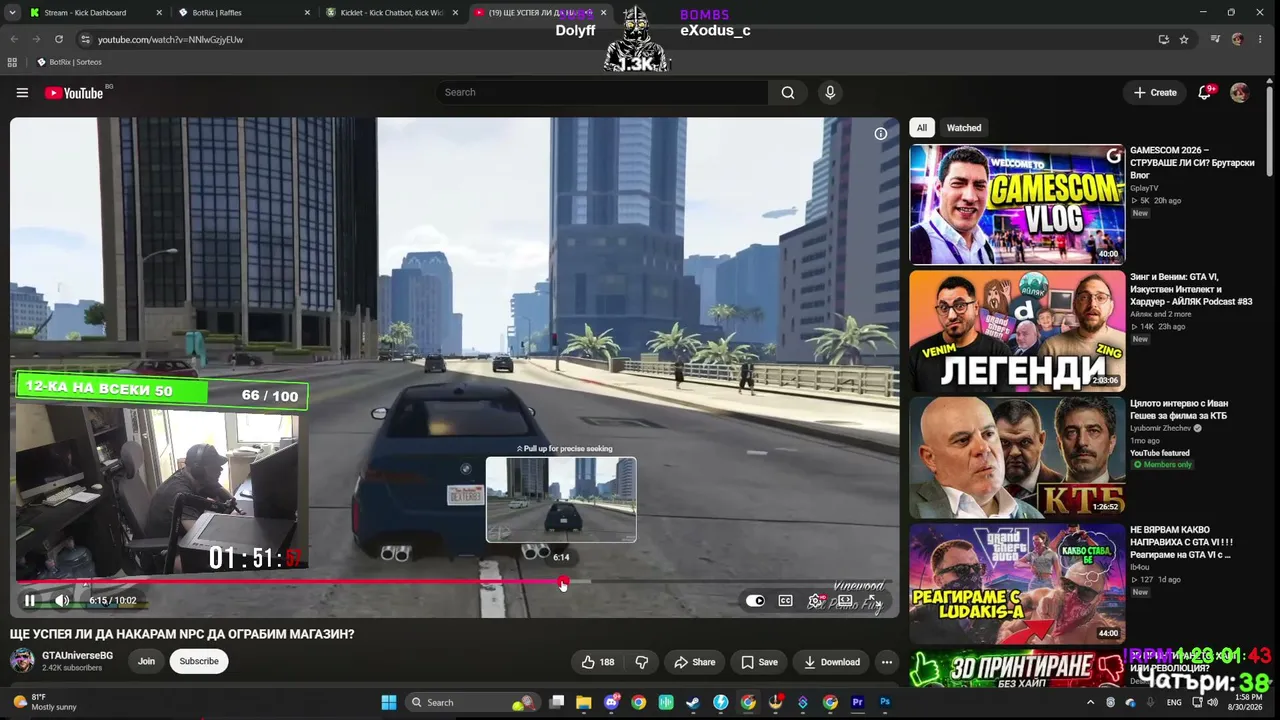Select the Watched filter chip

(964, 128)
